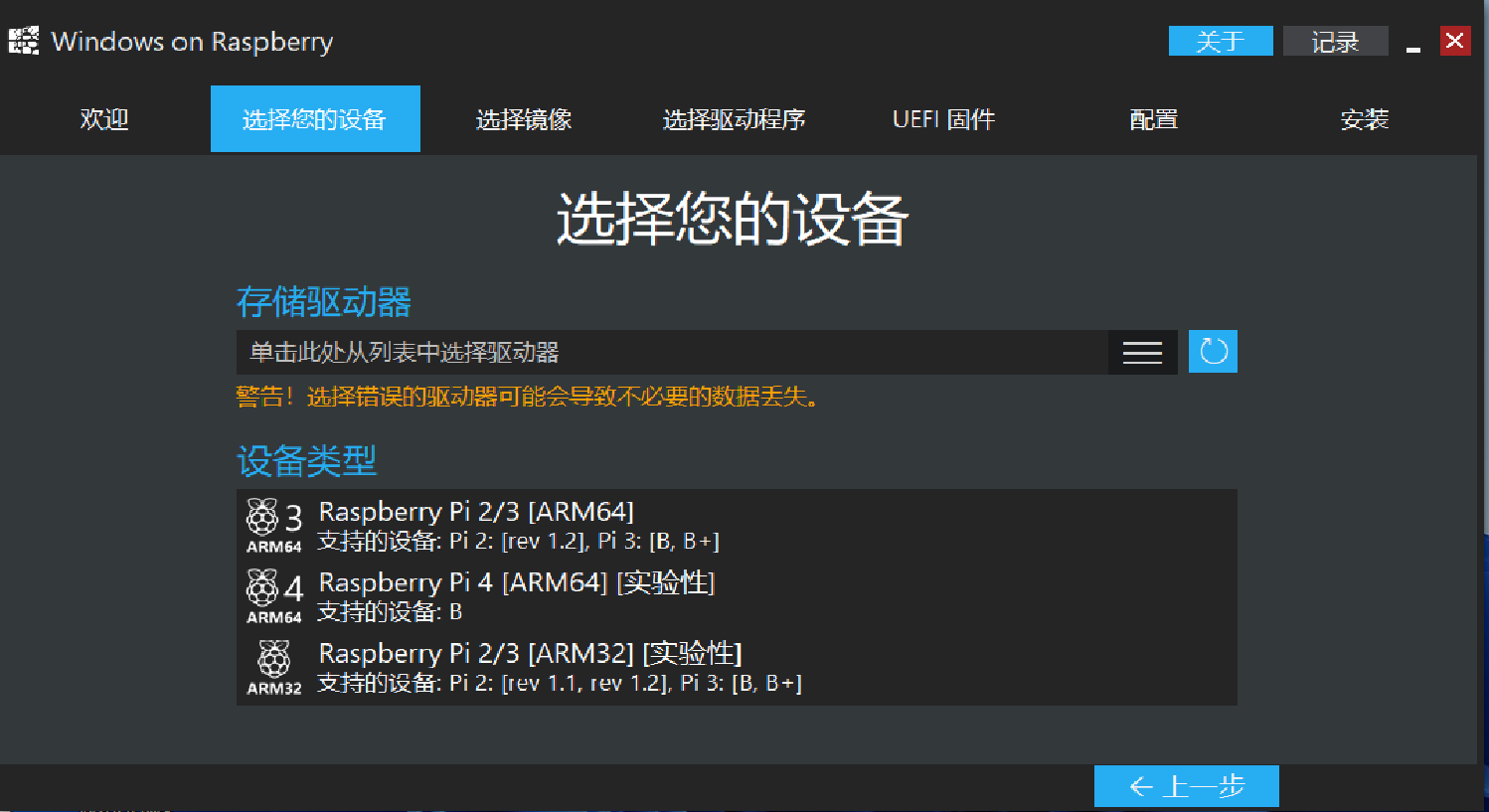Click the Raspberry ARM32 device icon
The image size is (1489, 812).
pos(274,668)
